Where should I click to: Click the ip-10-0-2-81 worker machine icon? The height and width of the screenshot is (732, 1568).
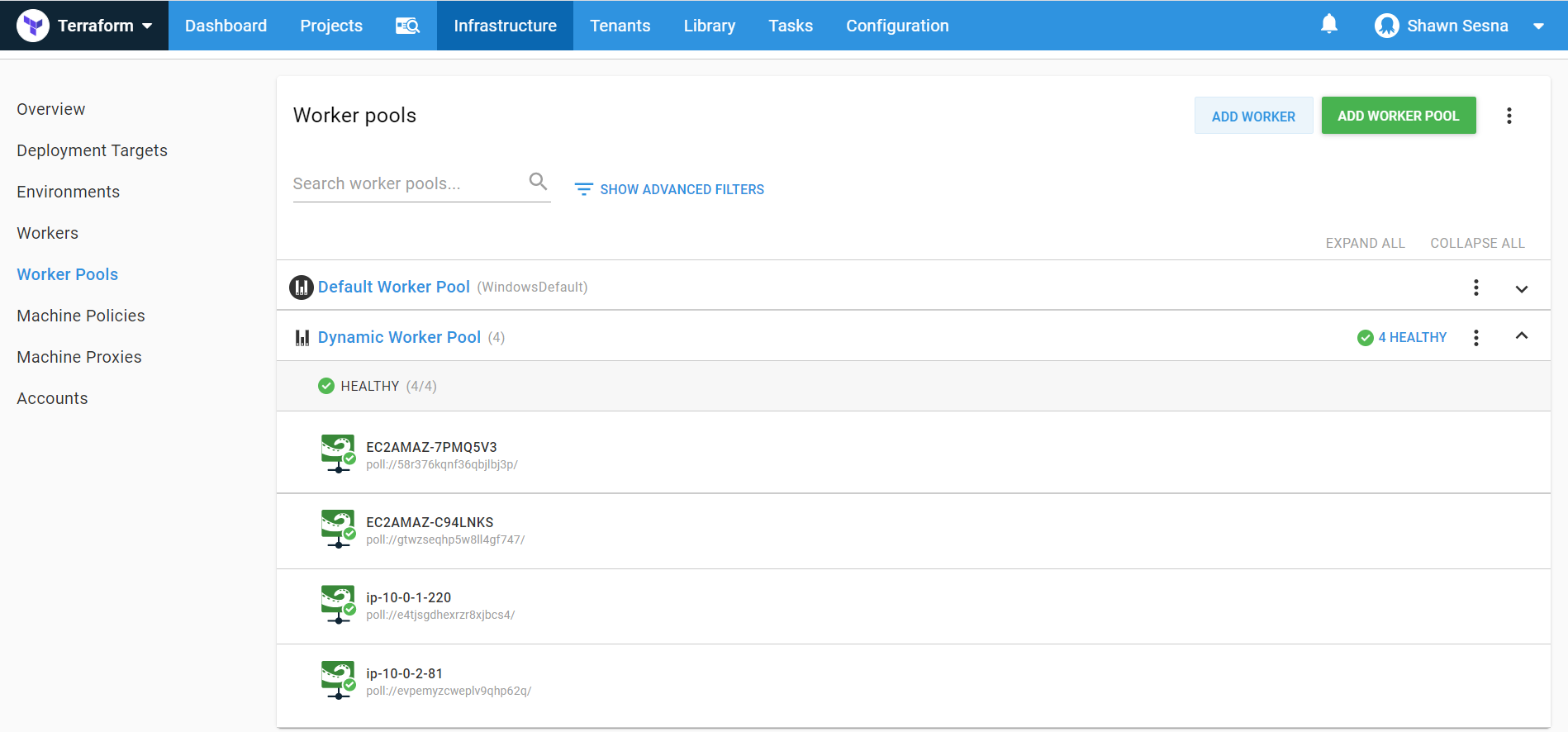tap(338, 680)
